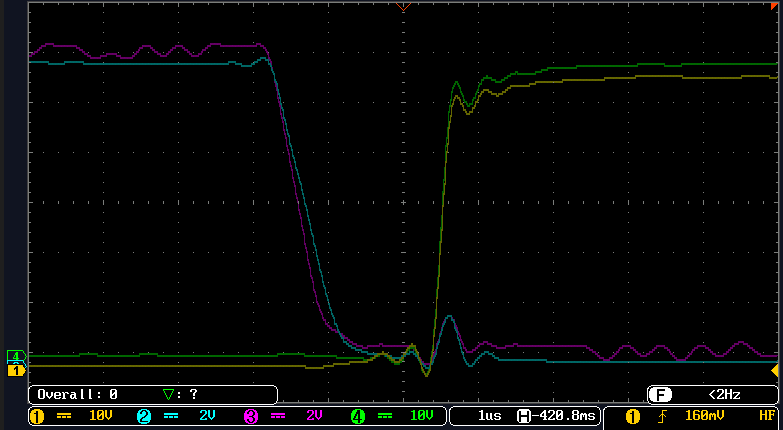
Task: Click the Overall: 0 readout
Action: 77,395
